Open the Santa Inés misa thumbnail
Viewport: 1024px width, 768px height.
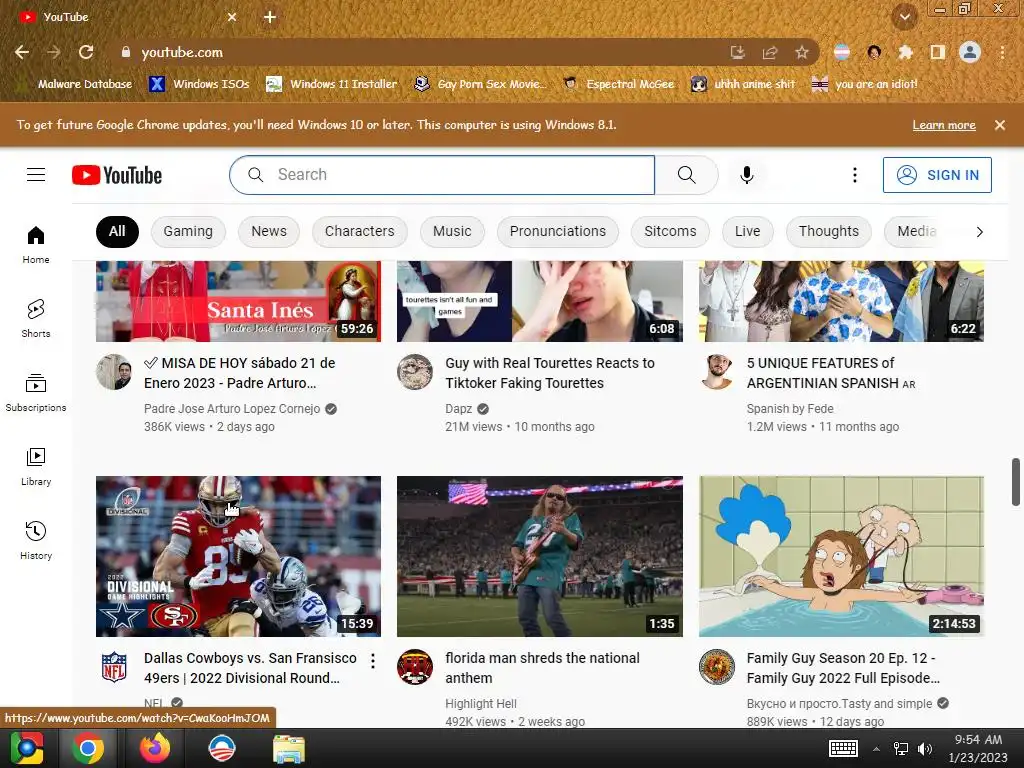[x=238, y=301]
